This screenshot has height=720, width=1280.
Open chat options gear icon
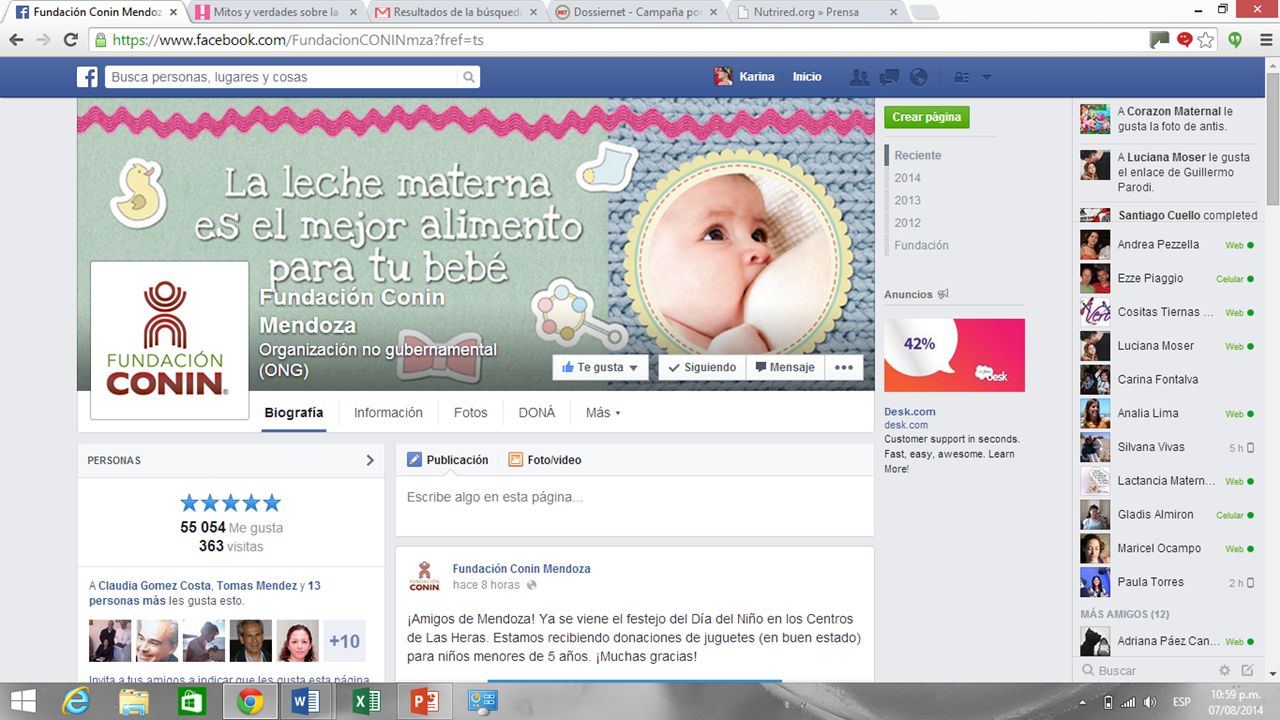point(1225,670)
